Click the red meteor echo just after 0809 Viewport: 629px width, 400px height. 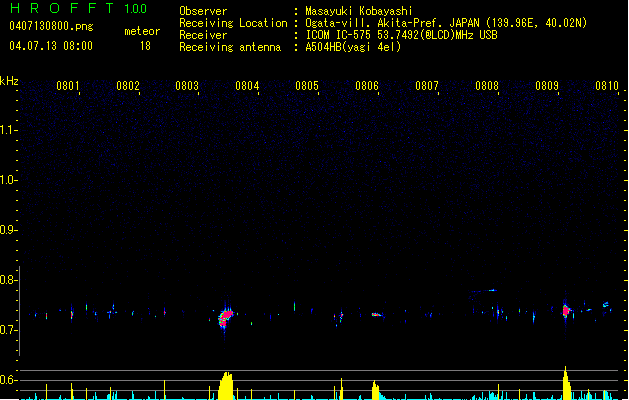pyautogui.click(x=566, y=311)
